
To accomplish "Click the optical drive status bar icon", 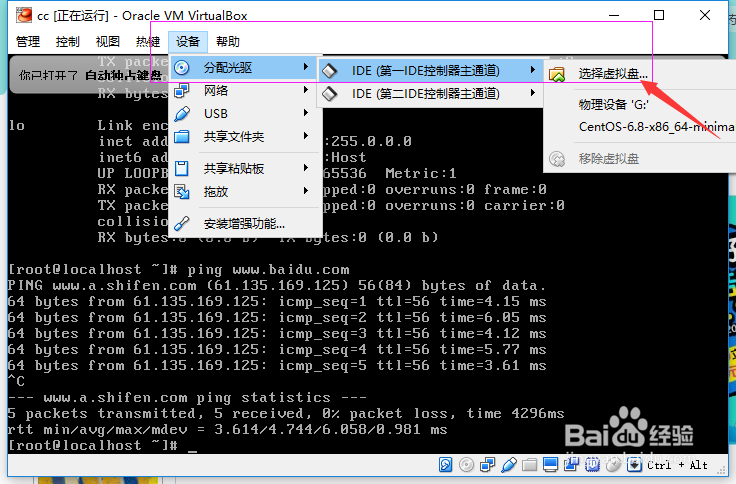I will (x=466, y=465).
